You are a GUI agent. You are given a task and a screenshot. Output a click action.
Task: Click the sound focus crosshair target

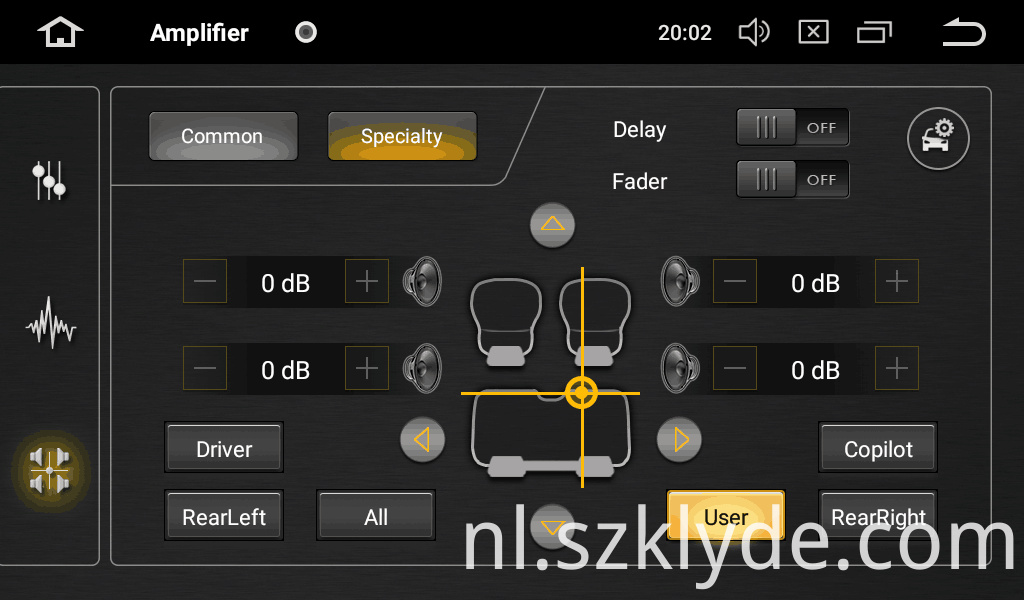pos(581,393)
